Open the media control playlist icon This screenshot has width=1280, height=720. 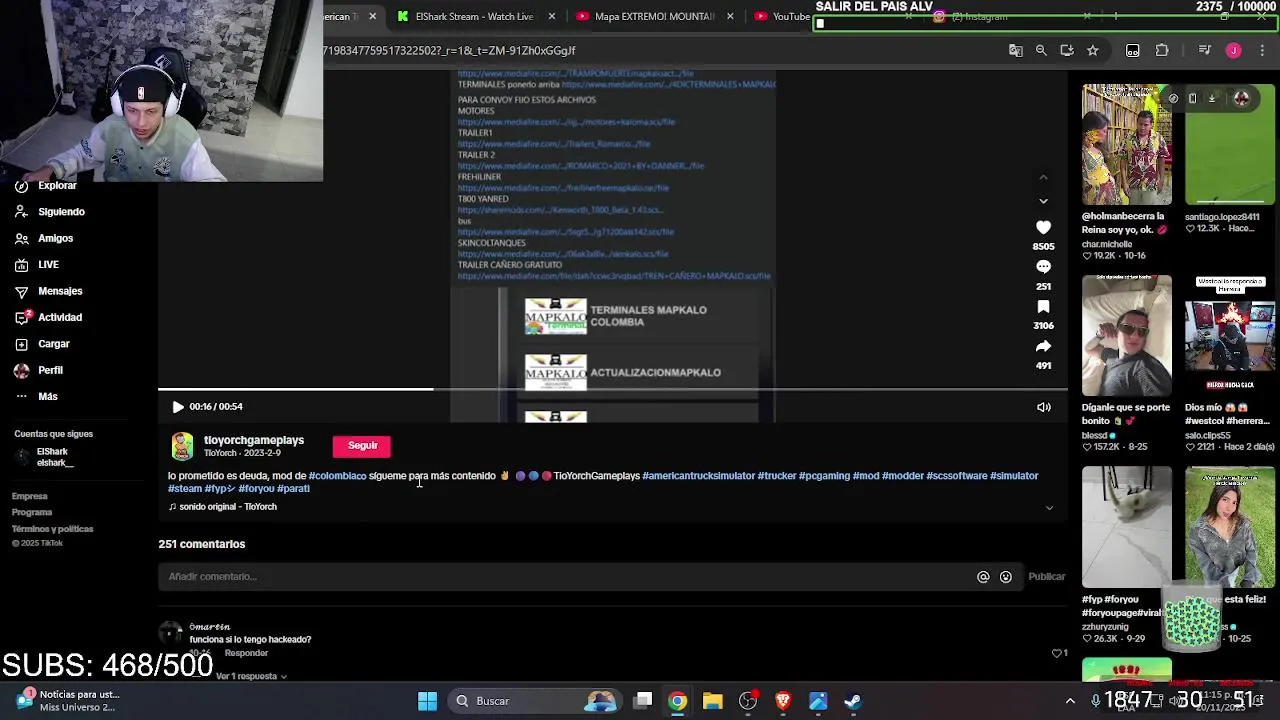pos(1205,50)
